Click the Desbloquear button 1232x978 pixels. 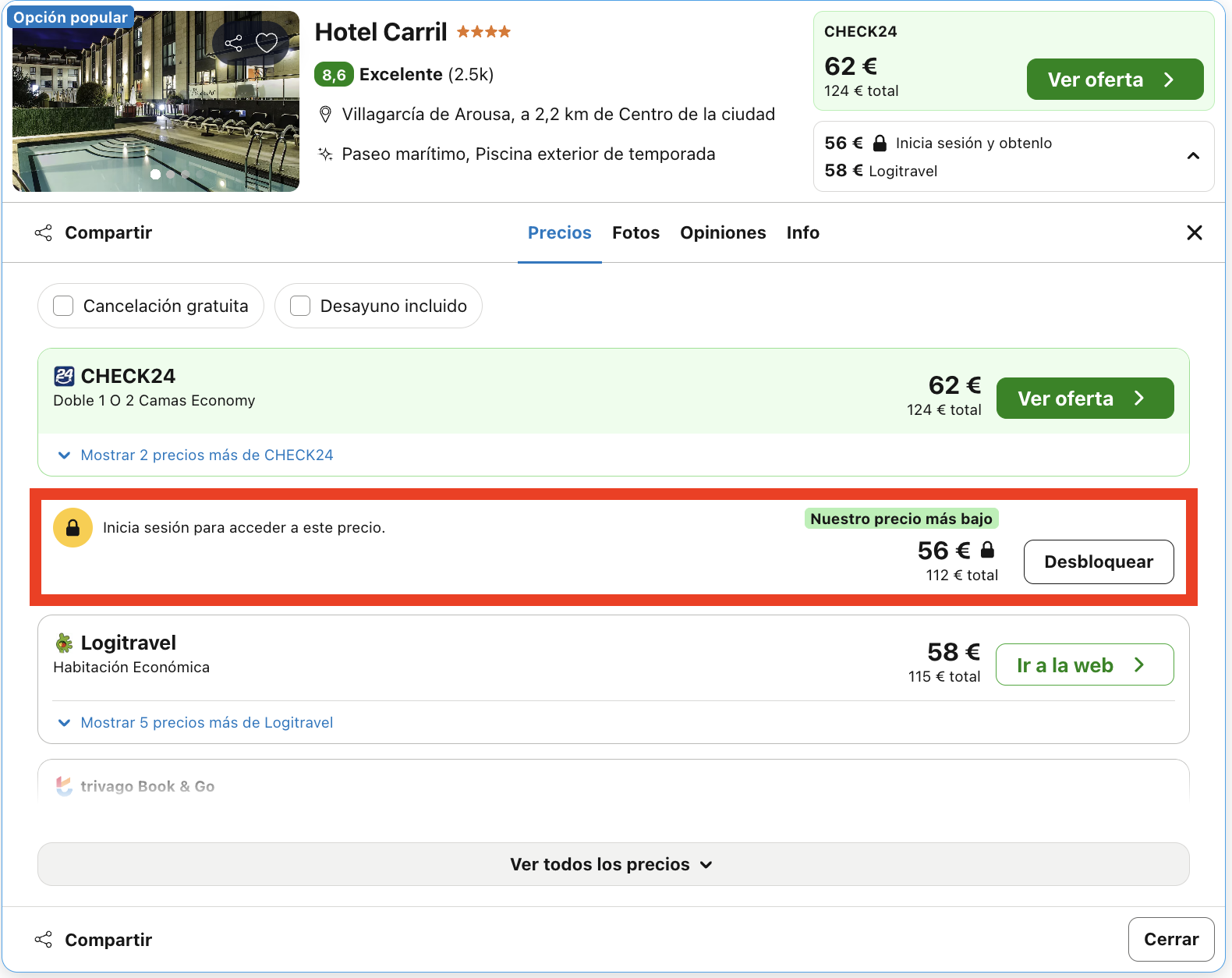pyautogui.click(x=1099, y=562)
